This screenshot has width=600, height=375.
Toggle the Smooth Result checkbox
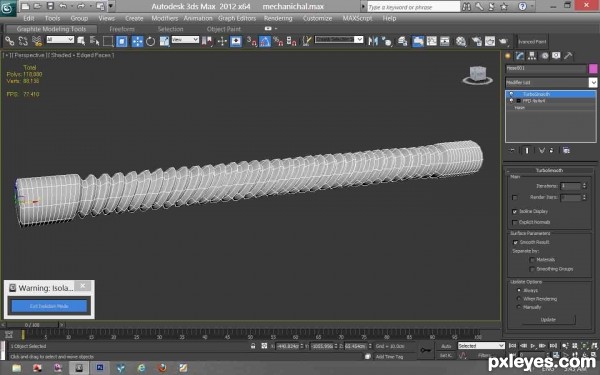515,242
